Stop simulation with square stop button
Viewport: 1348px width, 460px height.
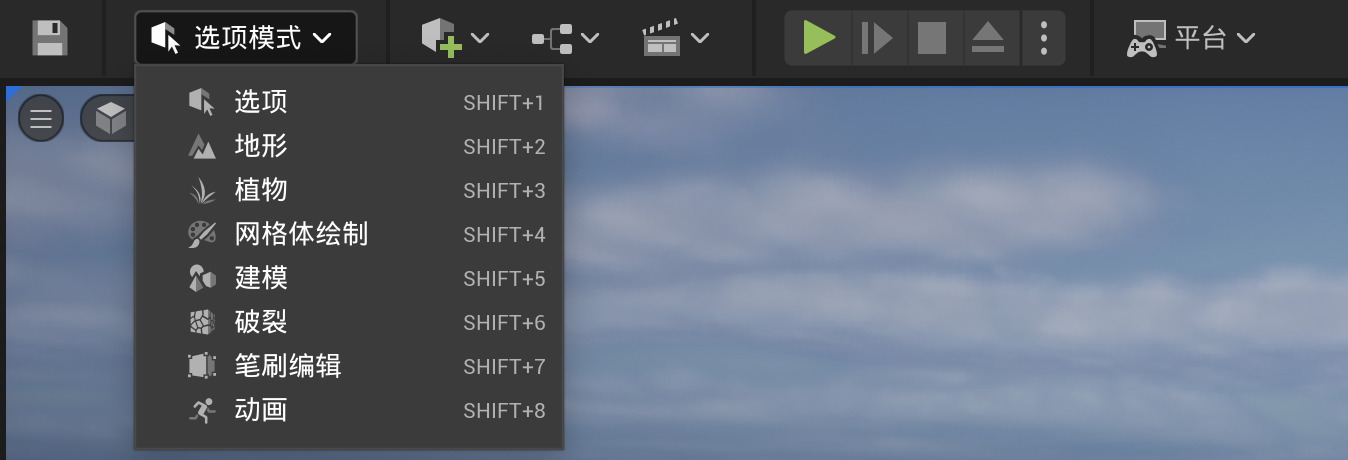932,38
